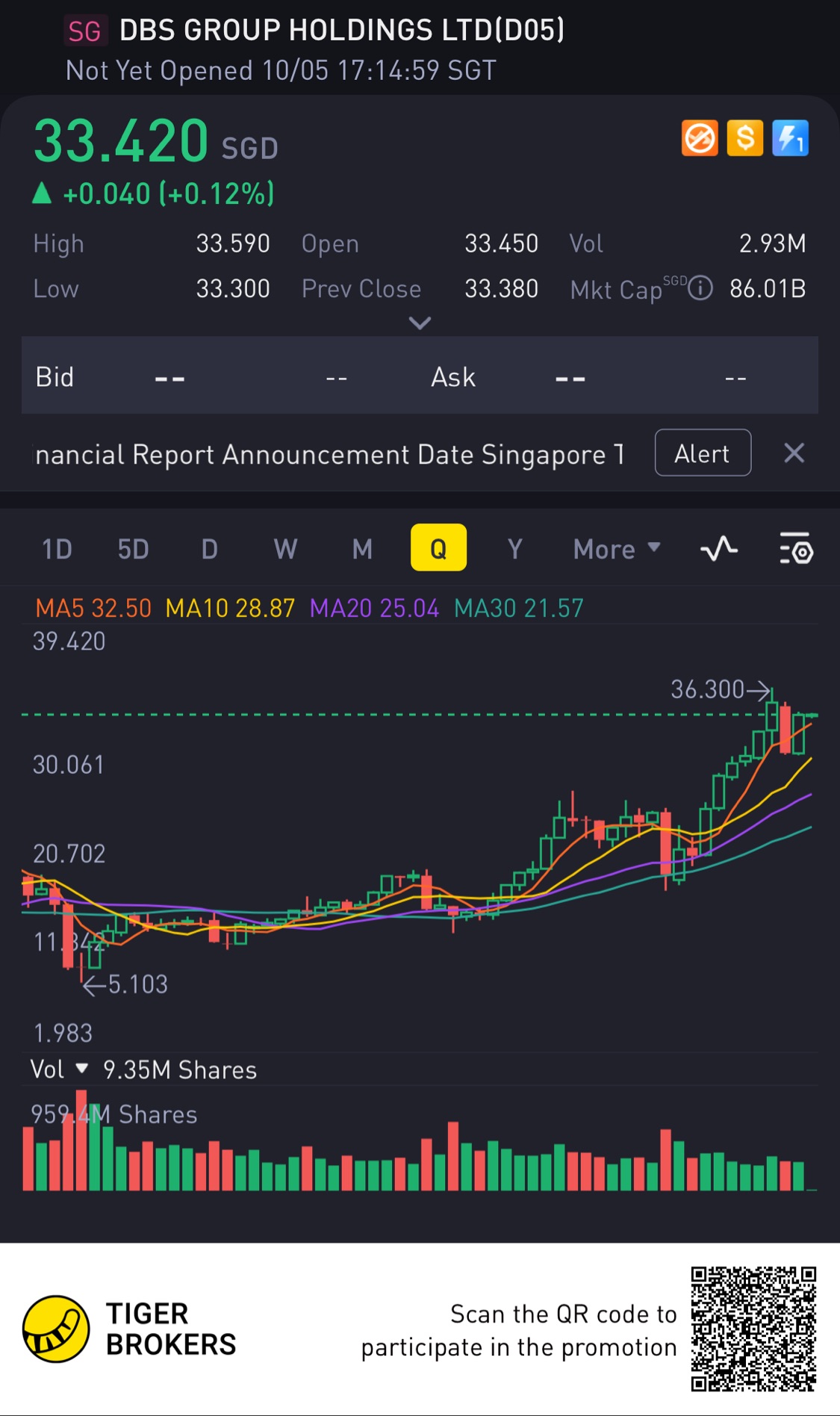
Task: Open the More timeframe dropdown
Action: (617, 549)
